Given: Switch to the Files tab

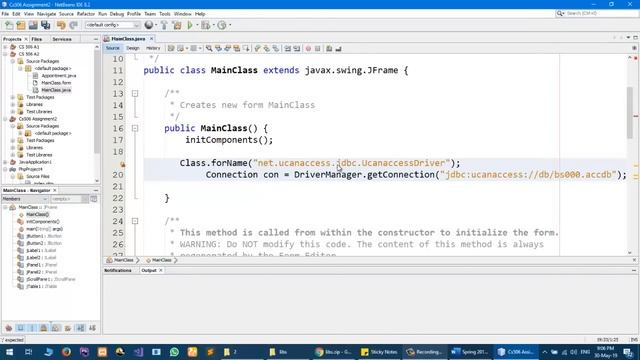Looking at the screenshot, I should pos(37,39).
